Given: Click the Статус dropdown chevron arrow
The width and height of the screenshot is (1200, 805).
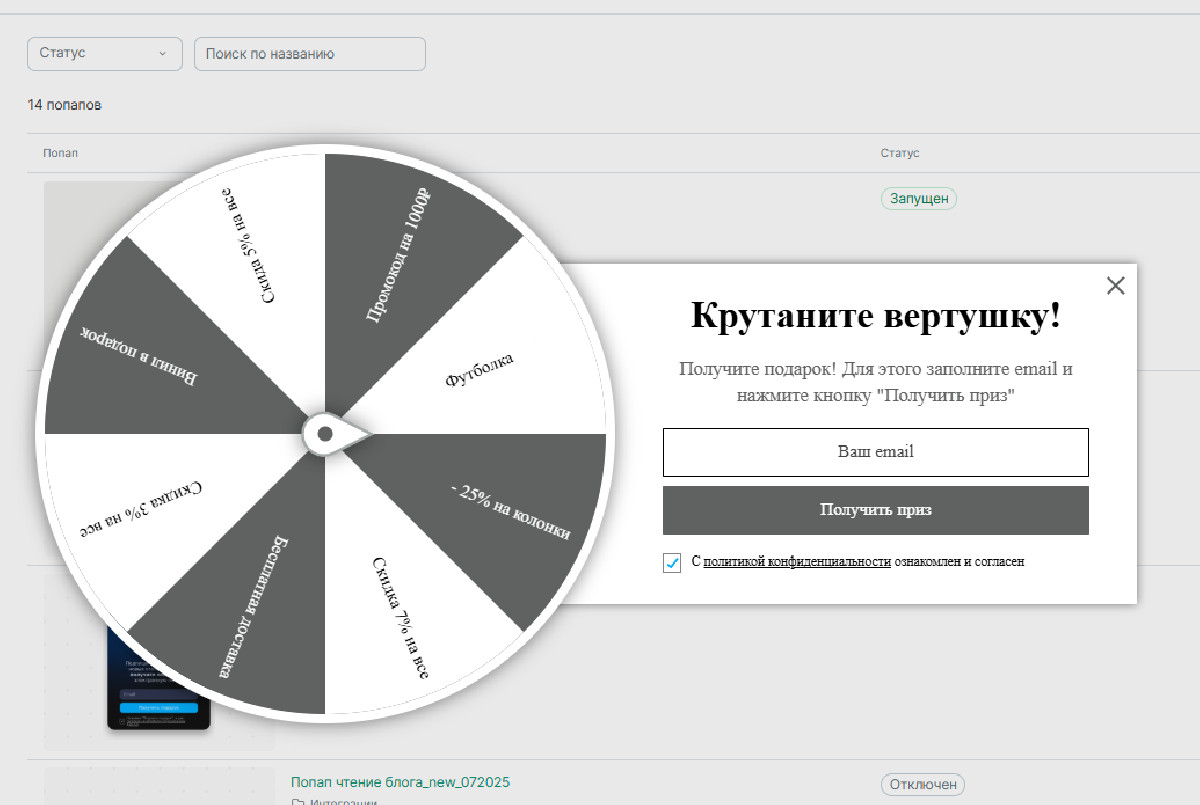Looking at the screenshot, I should tap(162, 54).
